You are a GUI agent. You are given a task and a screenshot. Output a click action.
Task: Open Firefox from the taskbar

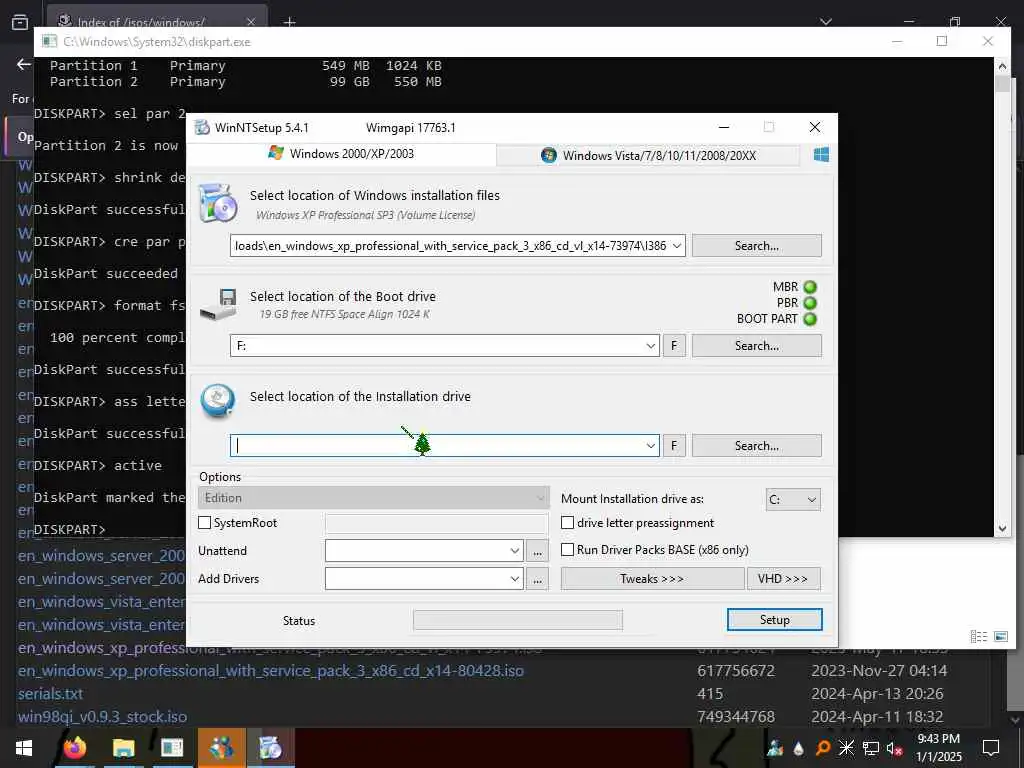74,748
